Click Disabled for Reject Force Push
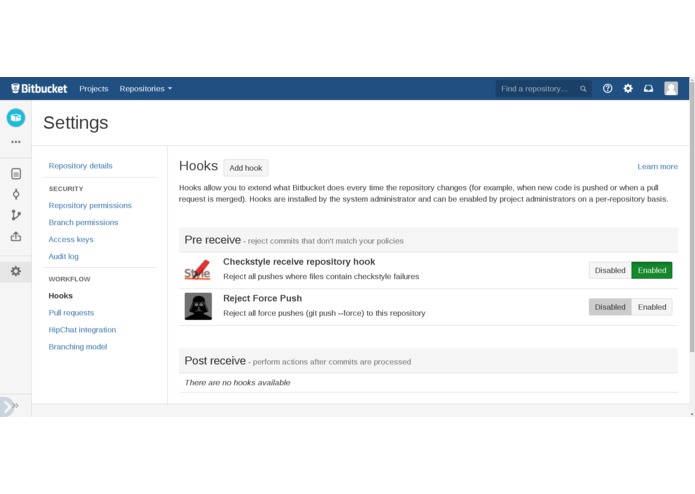This screenshot has height=494, width=695. pos(610,307)
